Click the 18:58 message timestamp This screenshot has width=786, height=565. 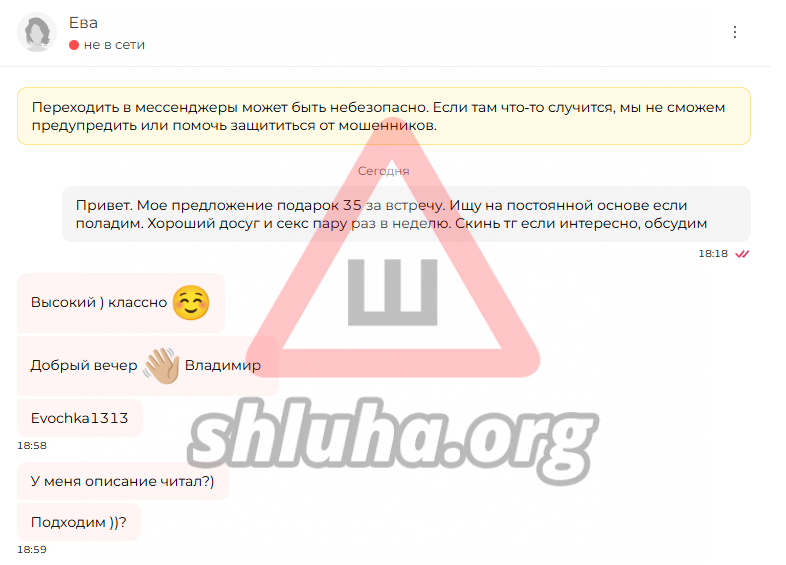coord(32,446)
